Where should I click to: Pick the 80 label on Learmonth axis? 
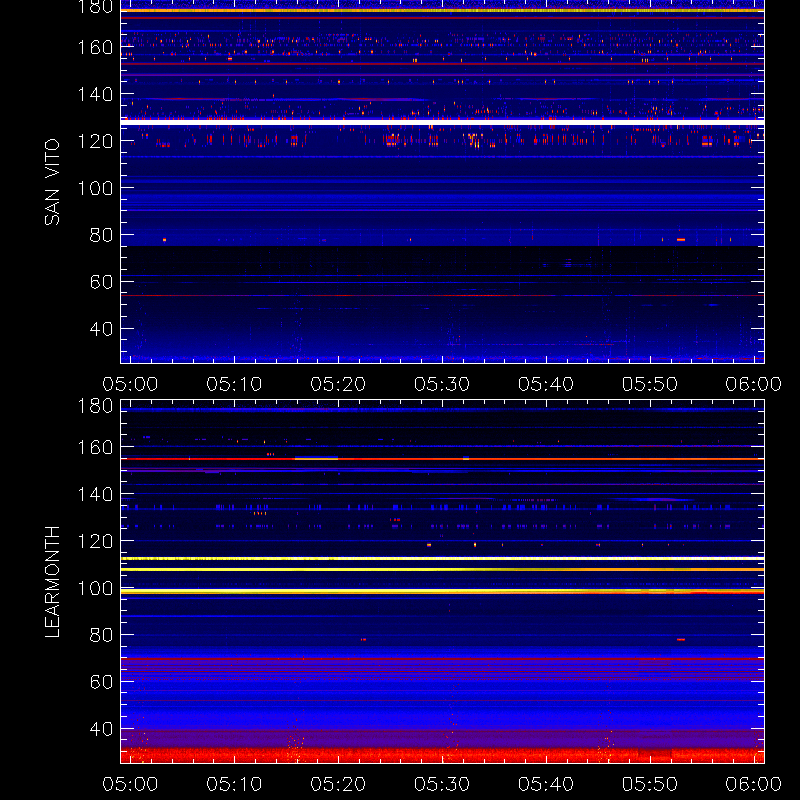pyautogui.click(x=101, y=635)
